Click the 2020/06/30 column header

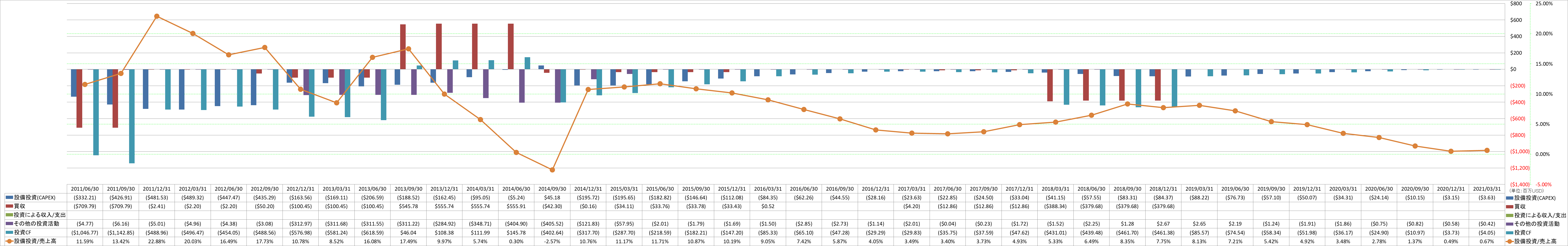pyautogui.click(x=1379, y=189)
